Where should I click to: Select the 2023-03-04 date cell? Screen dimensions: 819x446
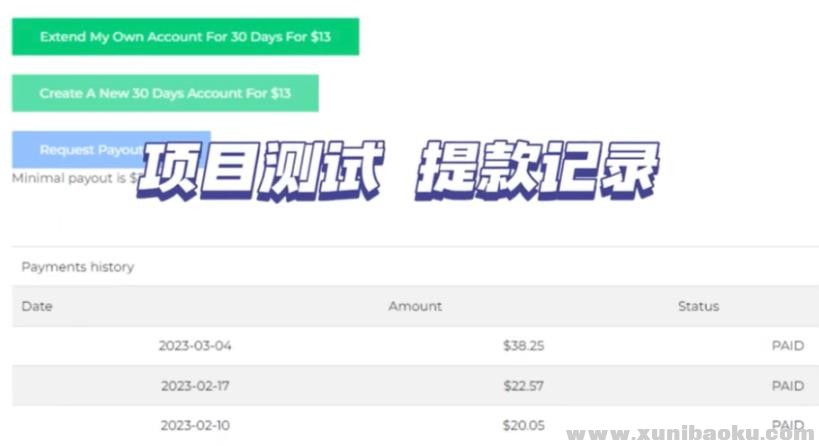pyautogui.click(x=195, y=346)
